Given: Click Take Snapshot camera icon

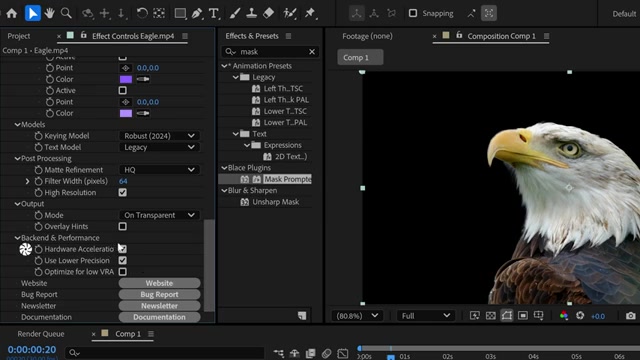Looking at the screenshot, I should 631,316.
